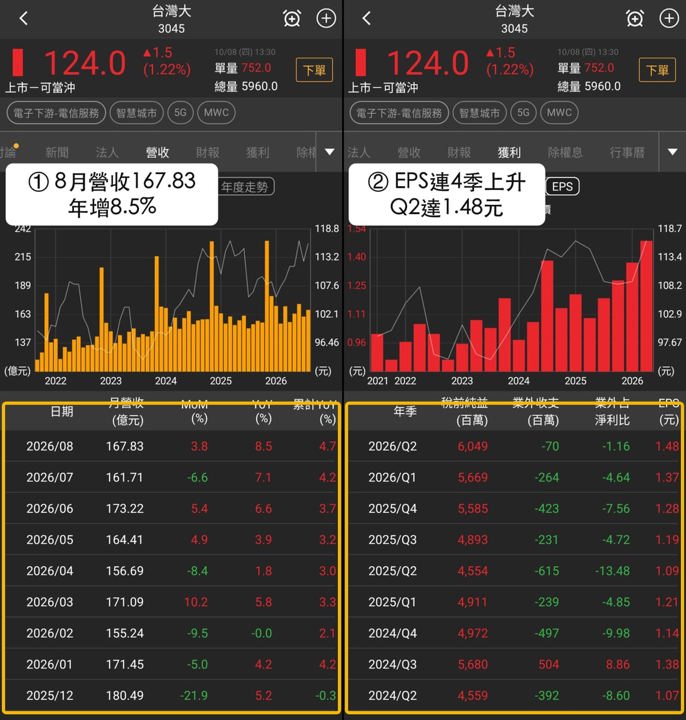The width and height of the screenshot is (686, 720).
Task: Select 智慧城市 tag in right panel
Action: (x=479, y=113)
